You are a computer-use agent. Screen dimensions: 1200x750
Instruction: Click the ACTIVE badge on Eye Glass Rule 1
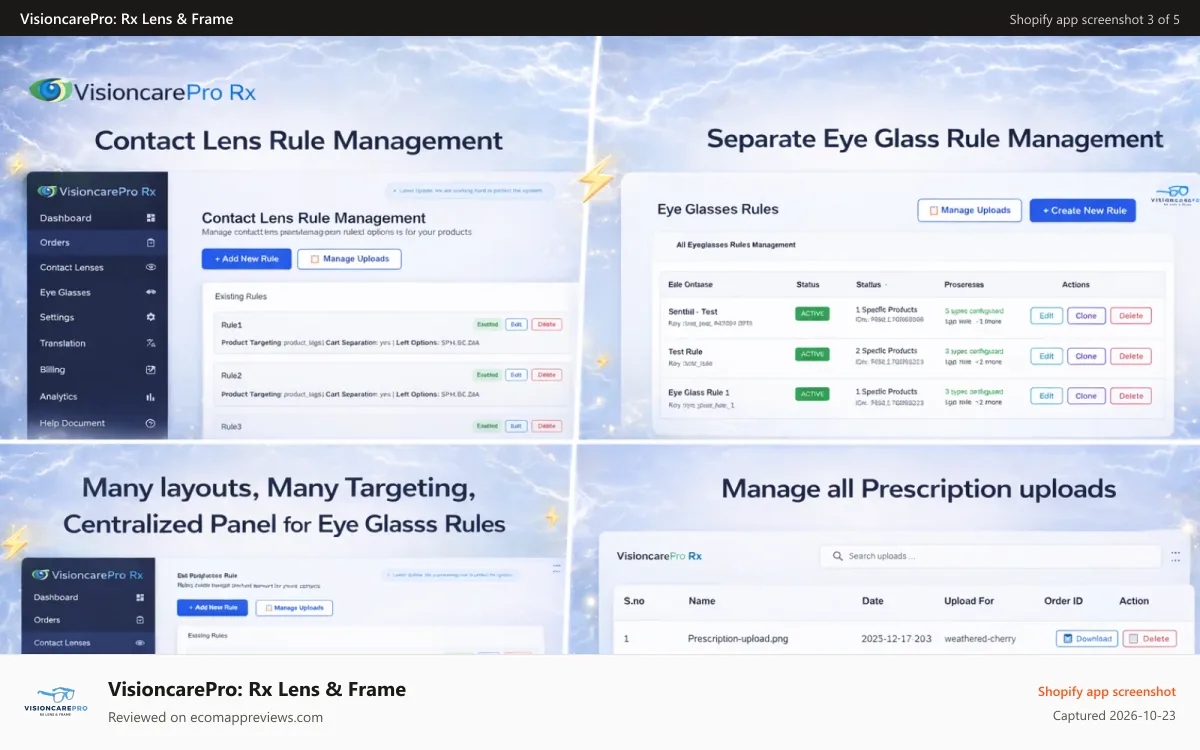click(813, 394)
